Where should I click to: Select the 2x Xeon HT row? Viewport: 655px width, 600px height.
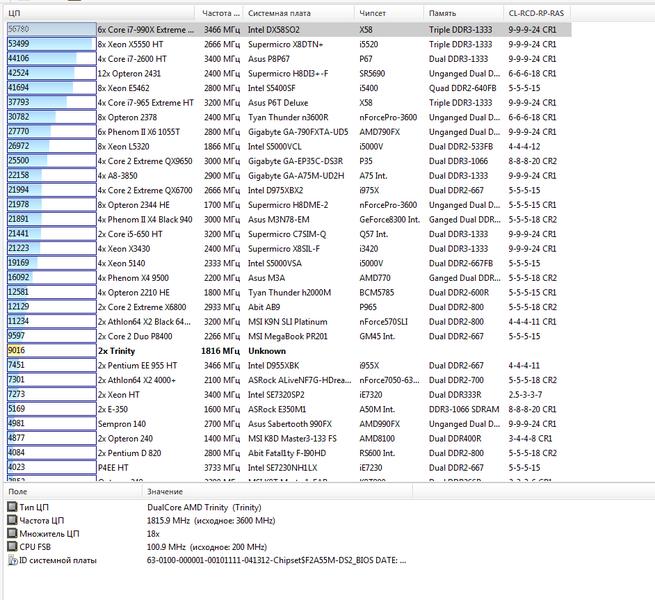pyautogui.click(x=289, y=395)
